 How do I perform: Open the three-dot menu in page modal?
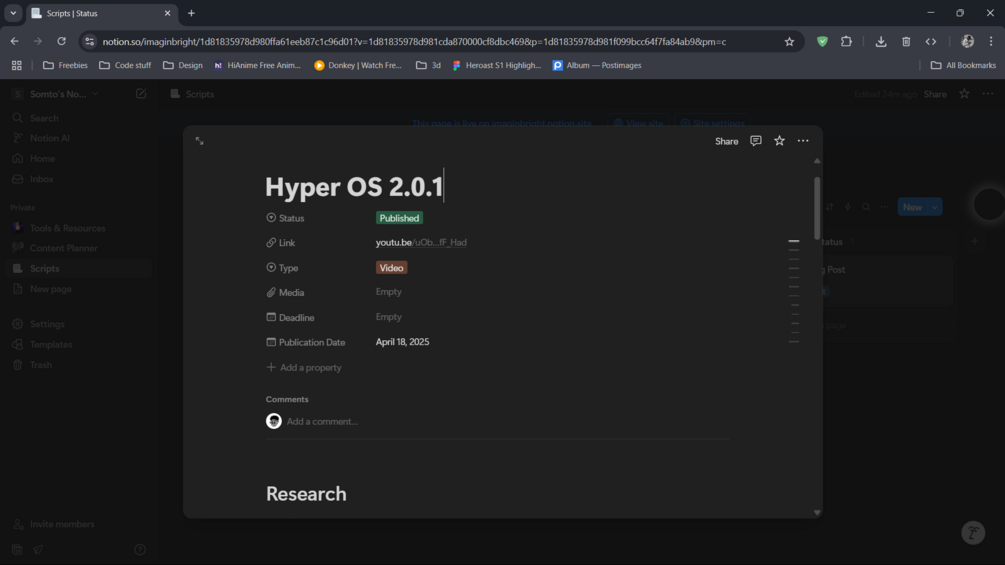pyautogui.click(x=803, y=141)
